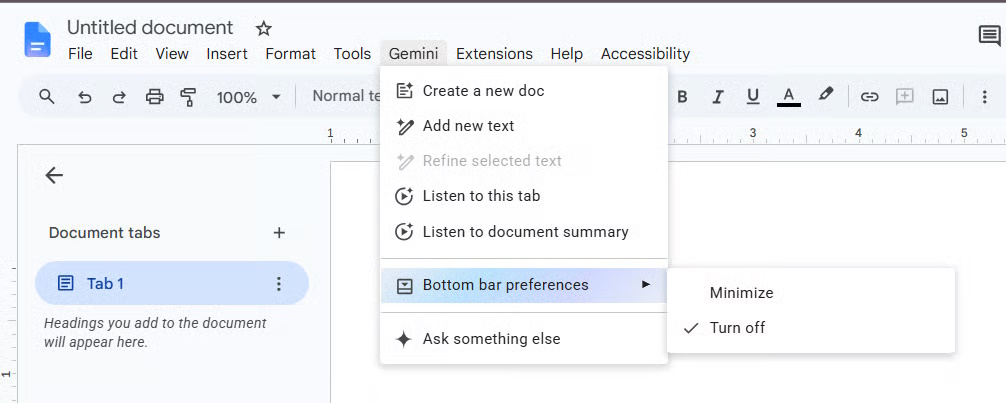Image resolution: width=1006 pixels, height=403 pixels.
Task: Choose Create a new doc
Action: [x=524, y=91]
